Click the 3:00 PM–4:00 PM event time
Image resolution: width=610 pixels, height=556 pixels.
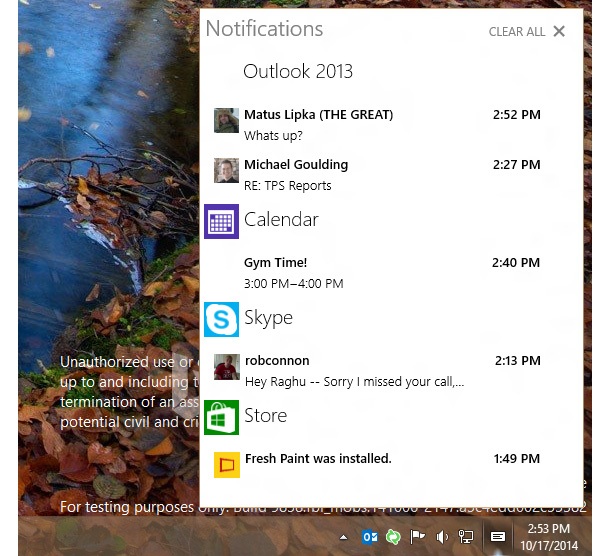(x=294, y=284)
